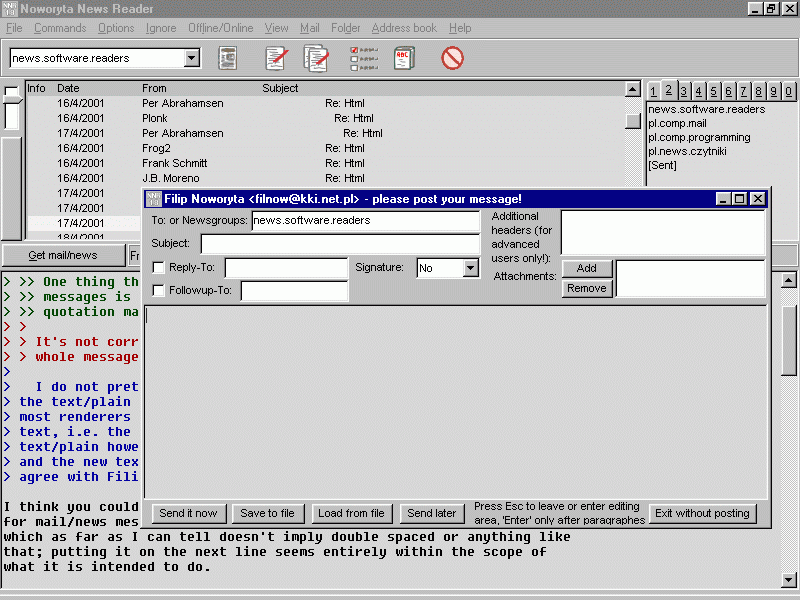This screenshot has width=800, height=600.
Task: Open the Commands menu
Action: [x=60, y=28]
